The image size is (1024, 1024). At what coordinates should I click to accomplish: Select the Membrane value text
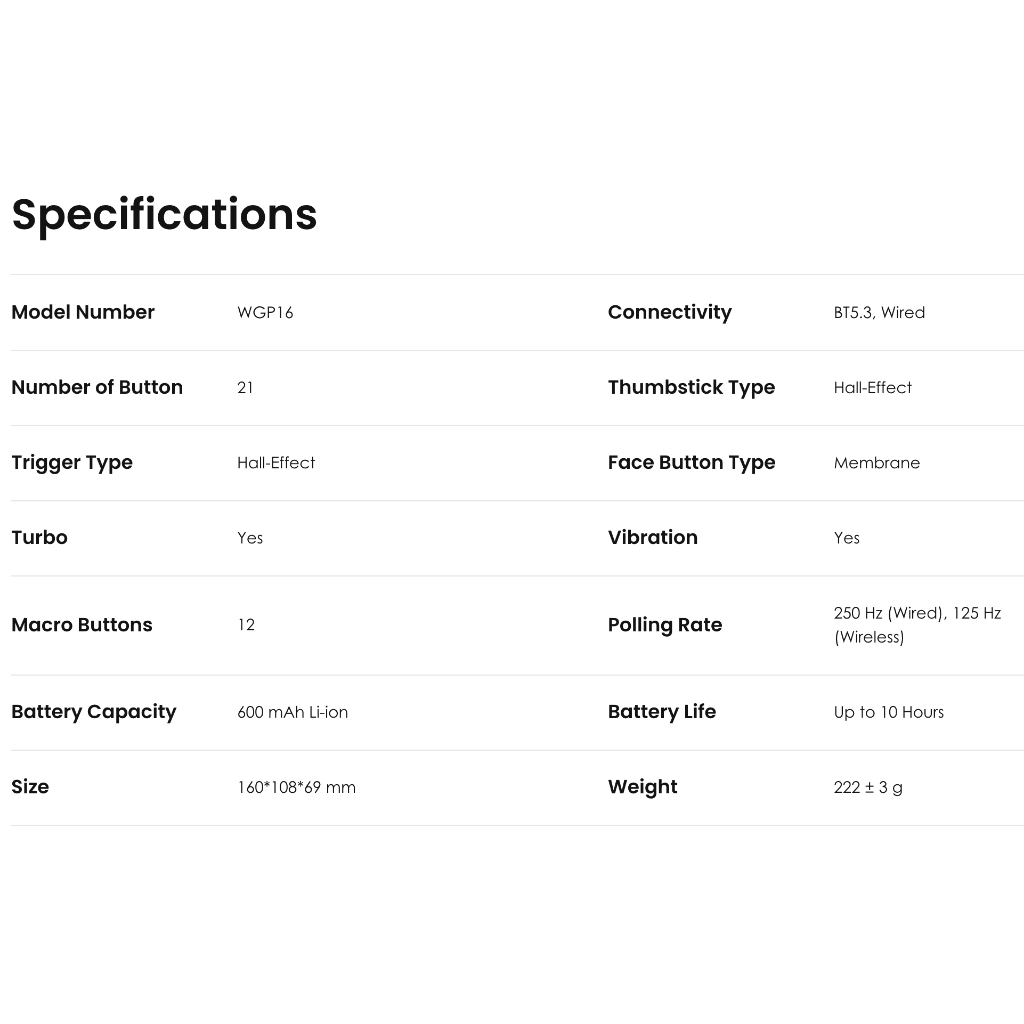(x=877, y=463)
